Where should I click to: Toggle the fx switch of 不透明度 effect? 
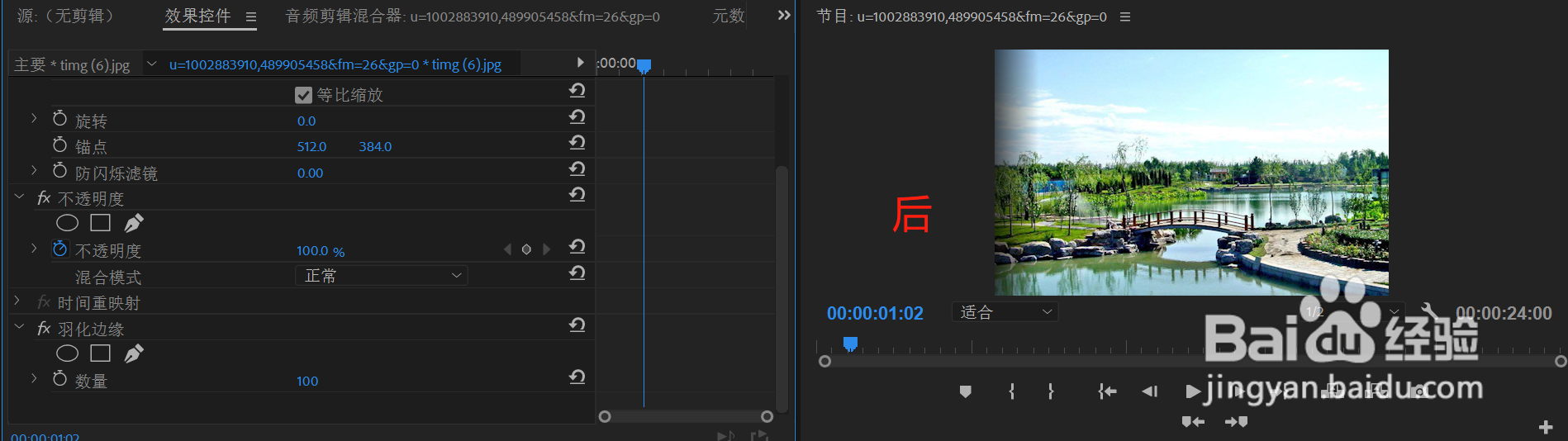coord(44,198)
